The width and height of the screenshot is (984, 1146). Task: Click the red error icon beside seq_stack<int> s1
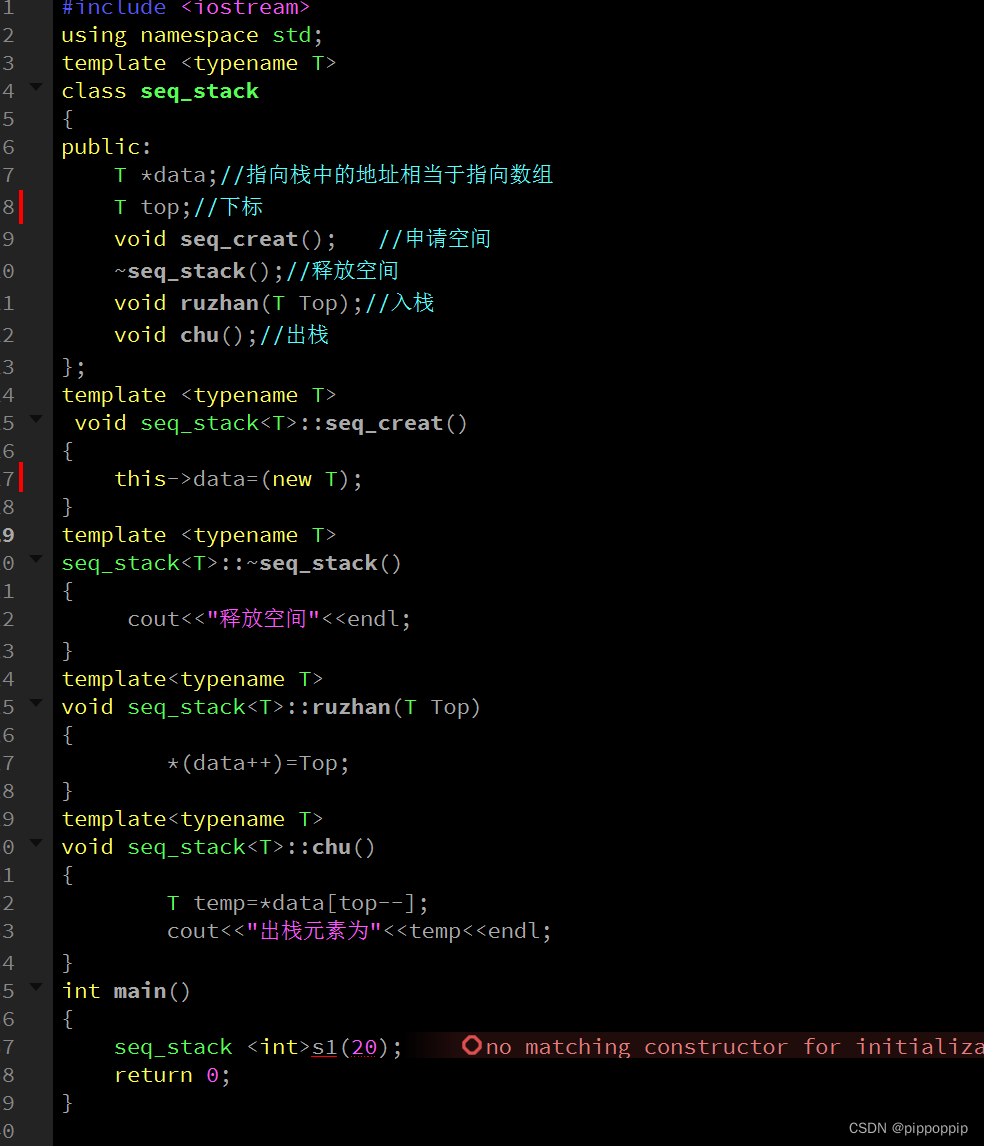[471, 1046]
